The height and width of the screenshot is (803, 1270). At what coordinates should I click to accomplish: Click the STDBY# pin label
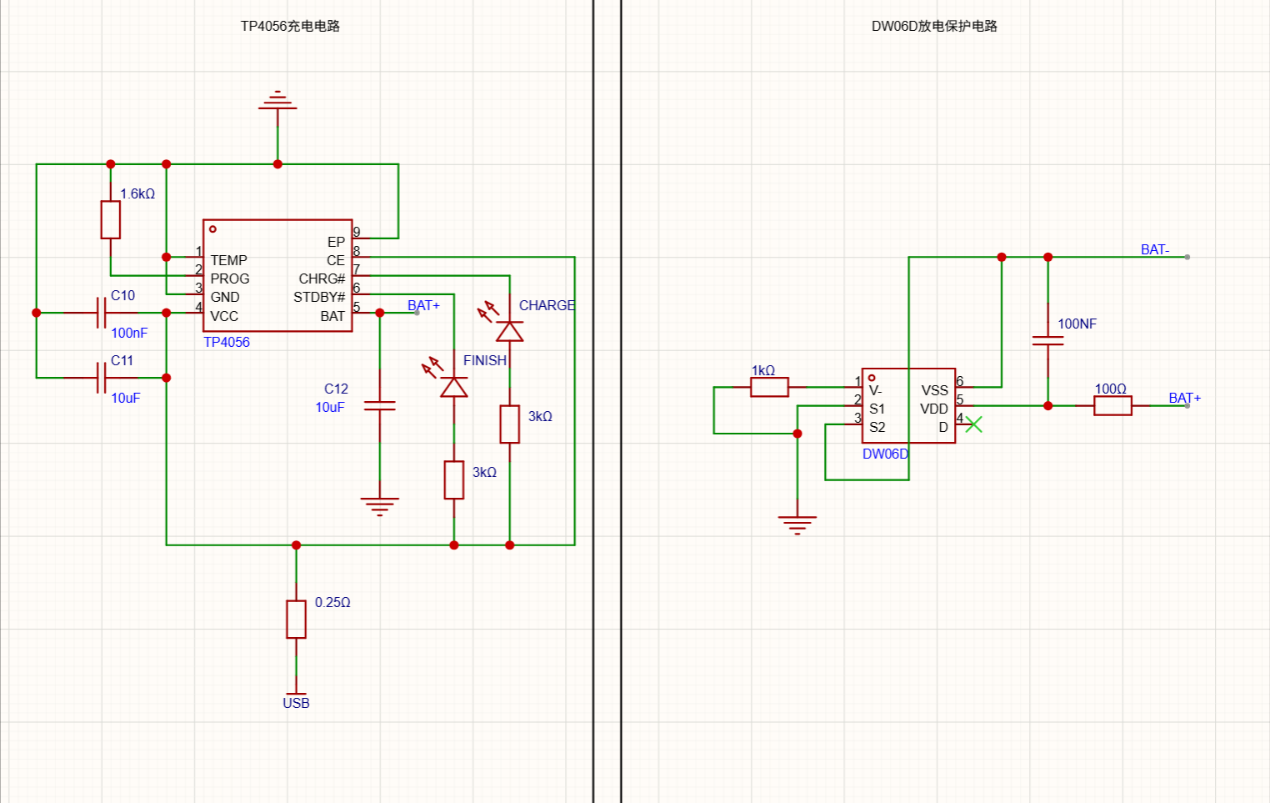(x=319, y=297)
